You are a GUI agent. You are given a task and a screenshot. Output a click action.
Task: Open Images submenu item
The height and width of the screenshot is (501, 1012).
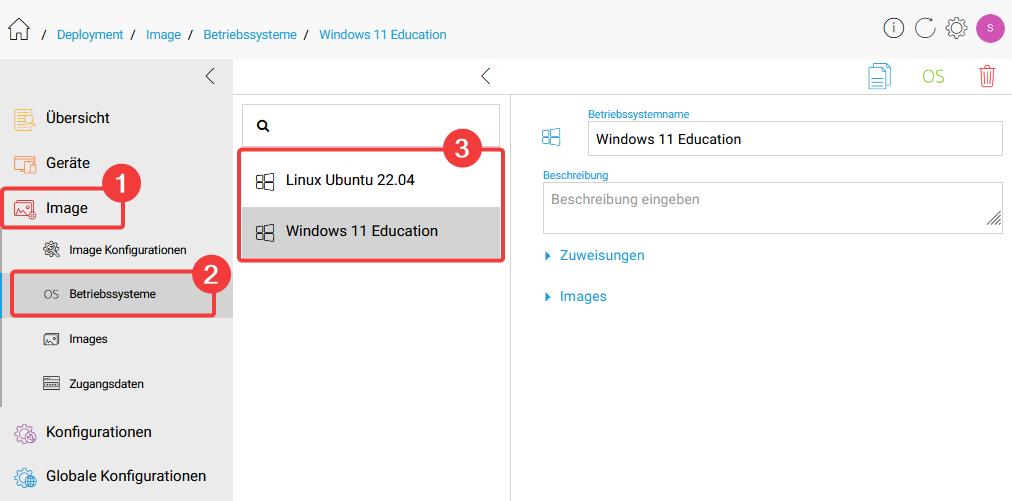88,339
